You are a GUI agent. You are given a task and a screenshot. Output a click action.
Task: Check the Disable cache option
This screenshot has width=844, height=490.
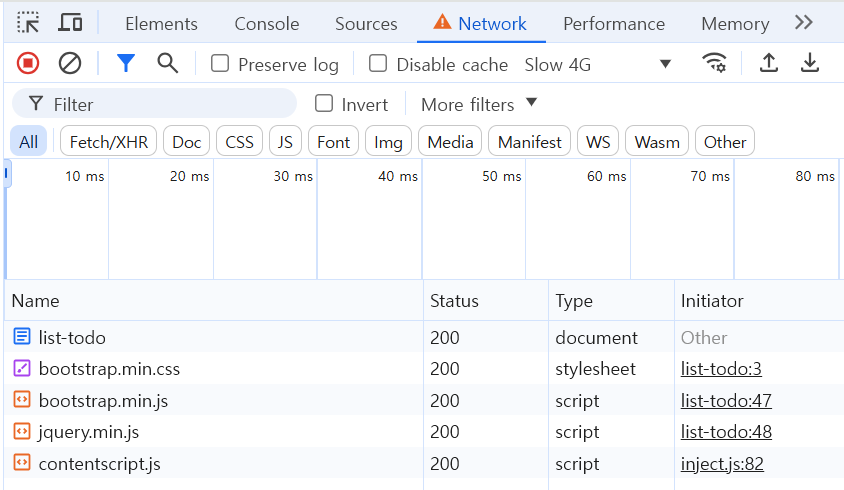click(378, 64)
